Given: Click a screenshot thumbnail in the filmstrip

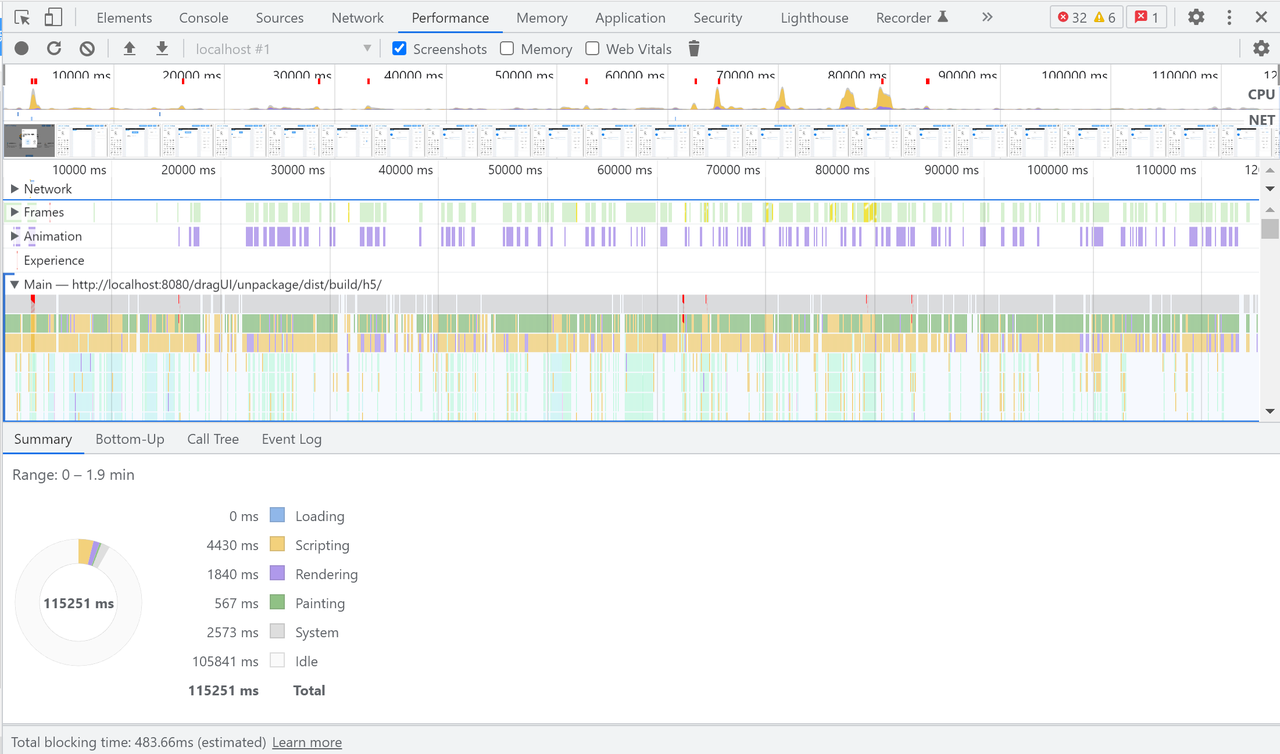Looking at the screenshot, I should click(29, 140).
